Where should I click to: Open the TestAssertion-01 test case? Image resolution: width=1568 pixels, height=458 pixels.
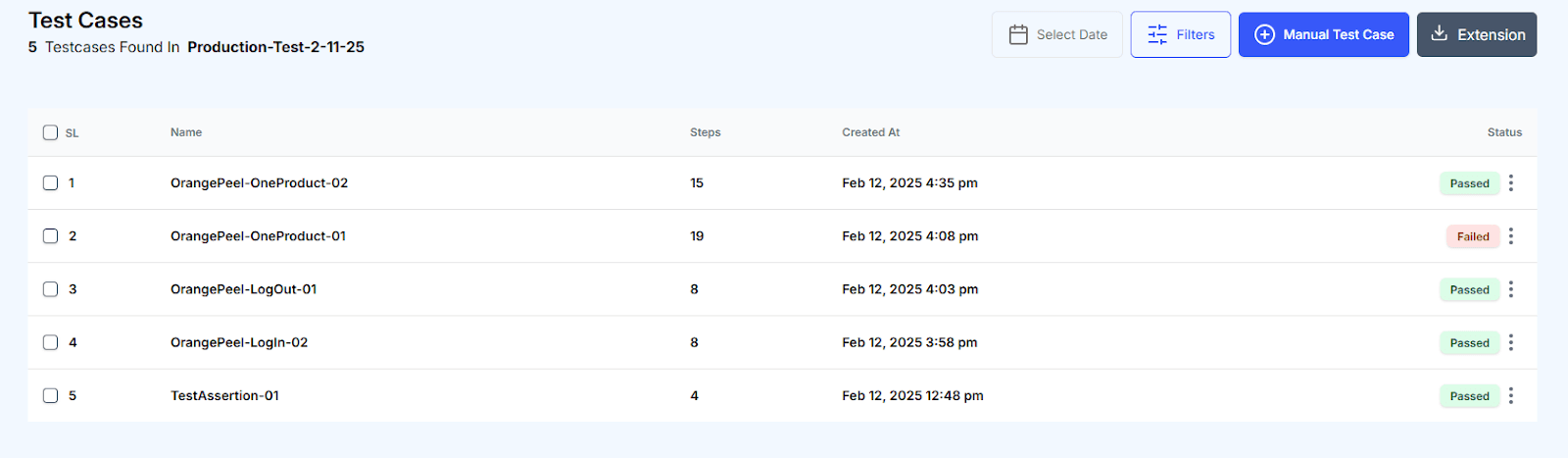224,395
